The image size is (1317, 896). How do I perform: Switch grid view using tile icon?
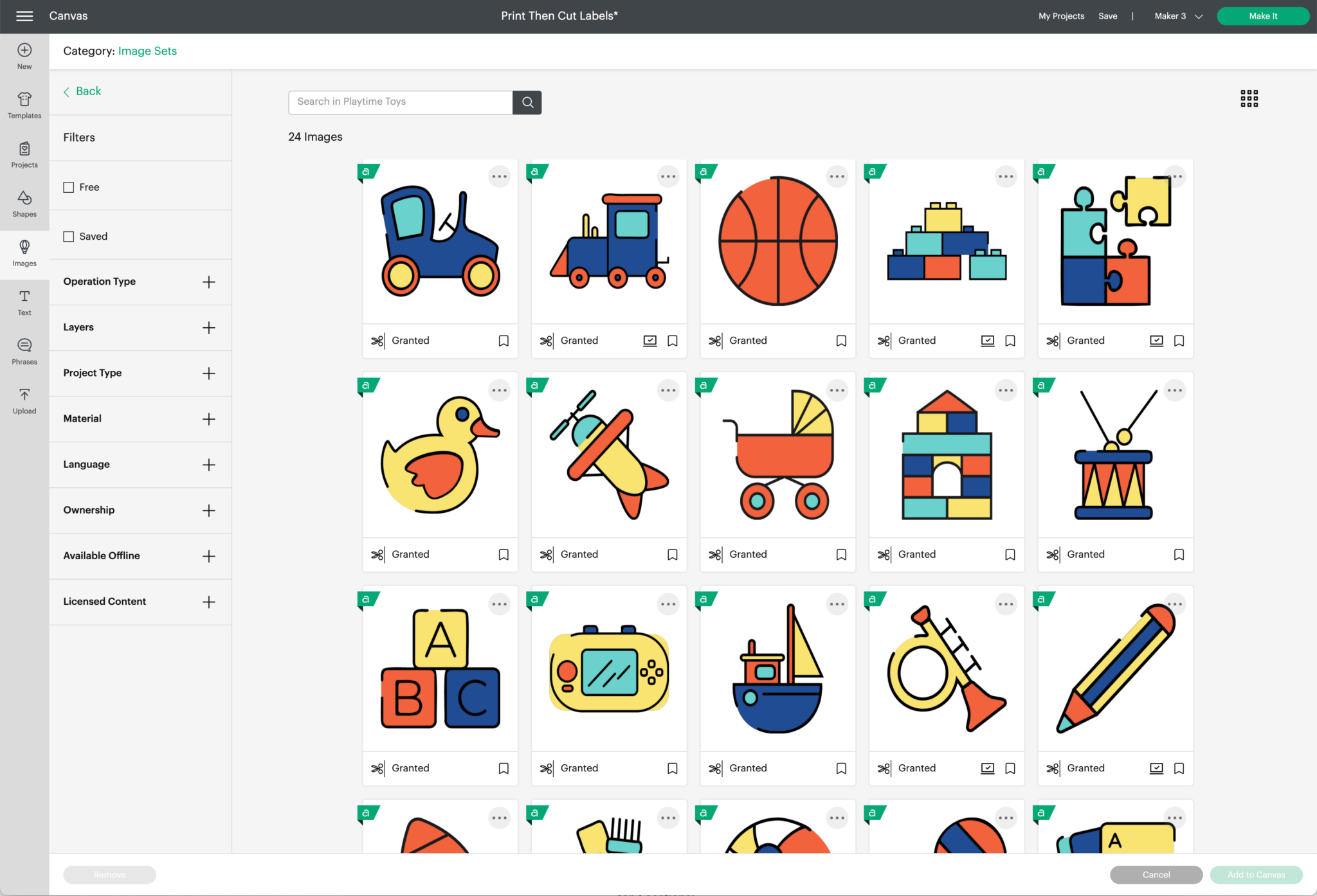click(1249, 98)
